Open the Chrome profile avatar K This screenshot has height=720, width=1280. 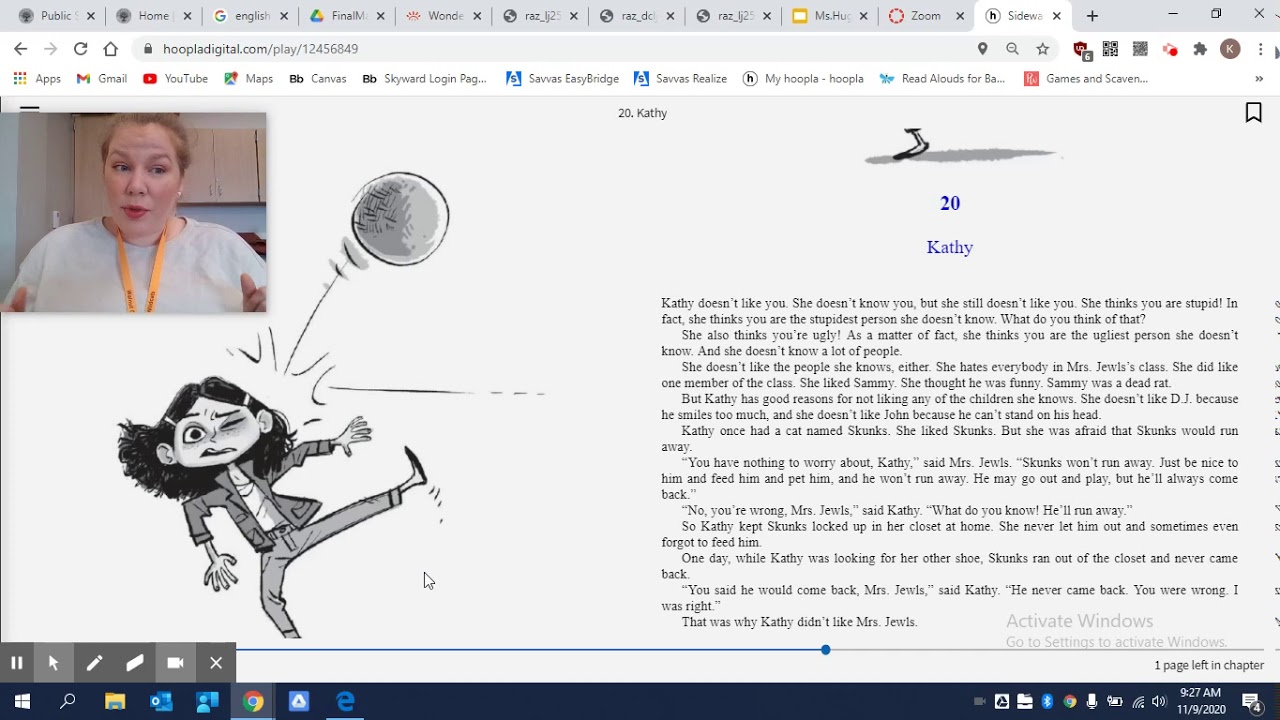[1230, 49]
